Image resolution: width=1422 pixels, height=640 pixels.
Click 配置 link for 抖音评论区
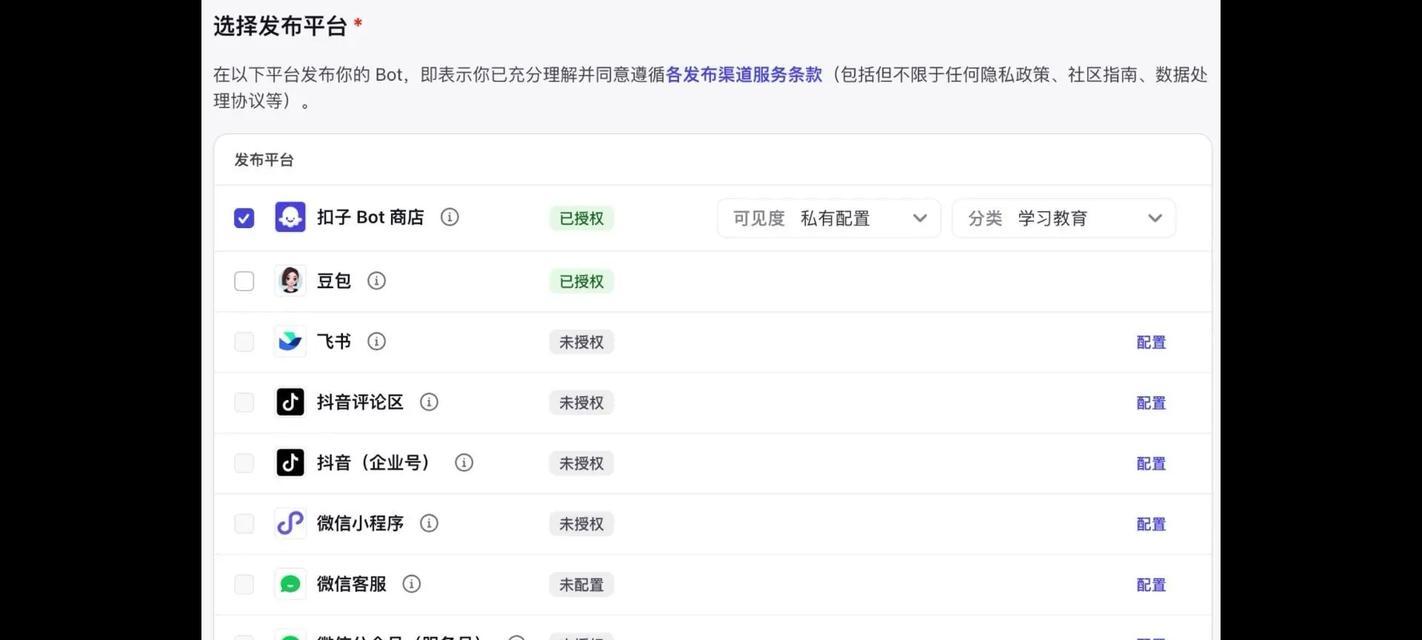(1151, 403)
